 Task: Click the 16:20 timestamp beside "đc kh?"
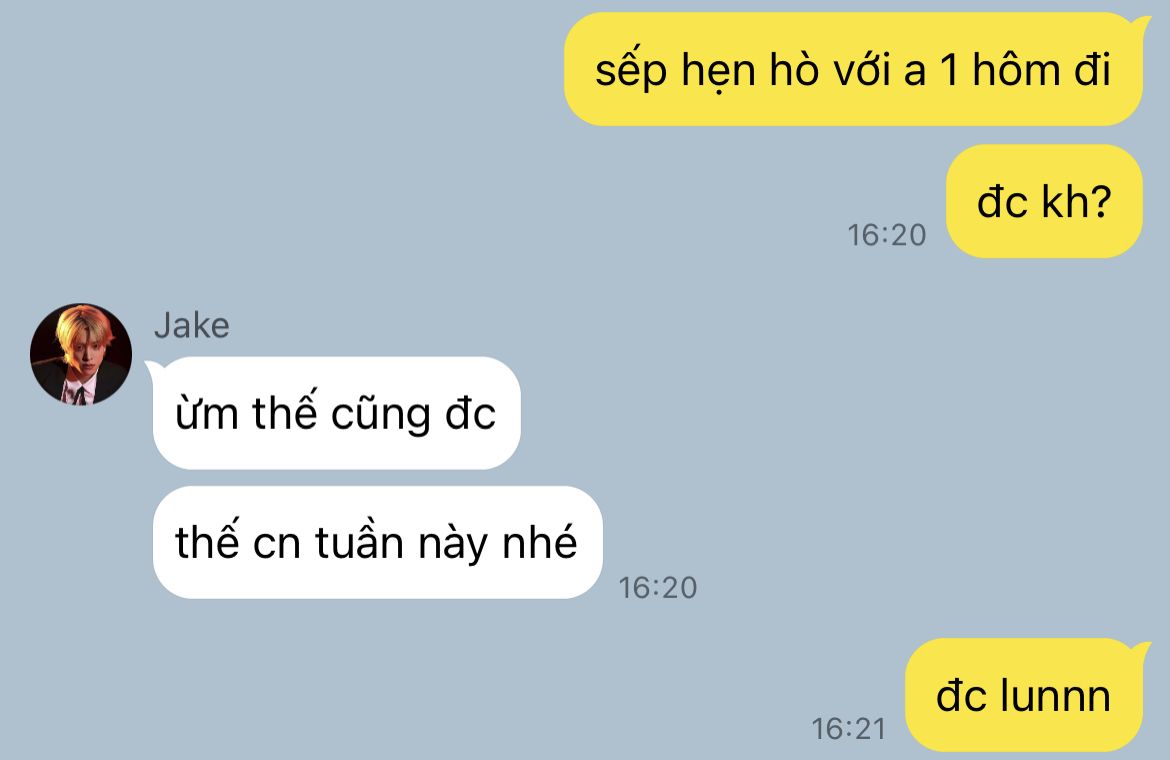click(886, 235)
